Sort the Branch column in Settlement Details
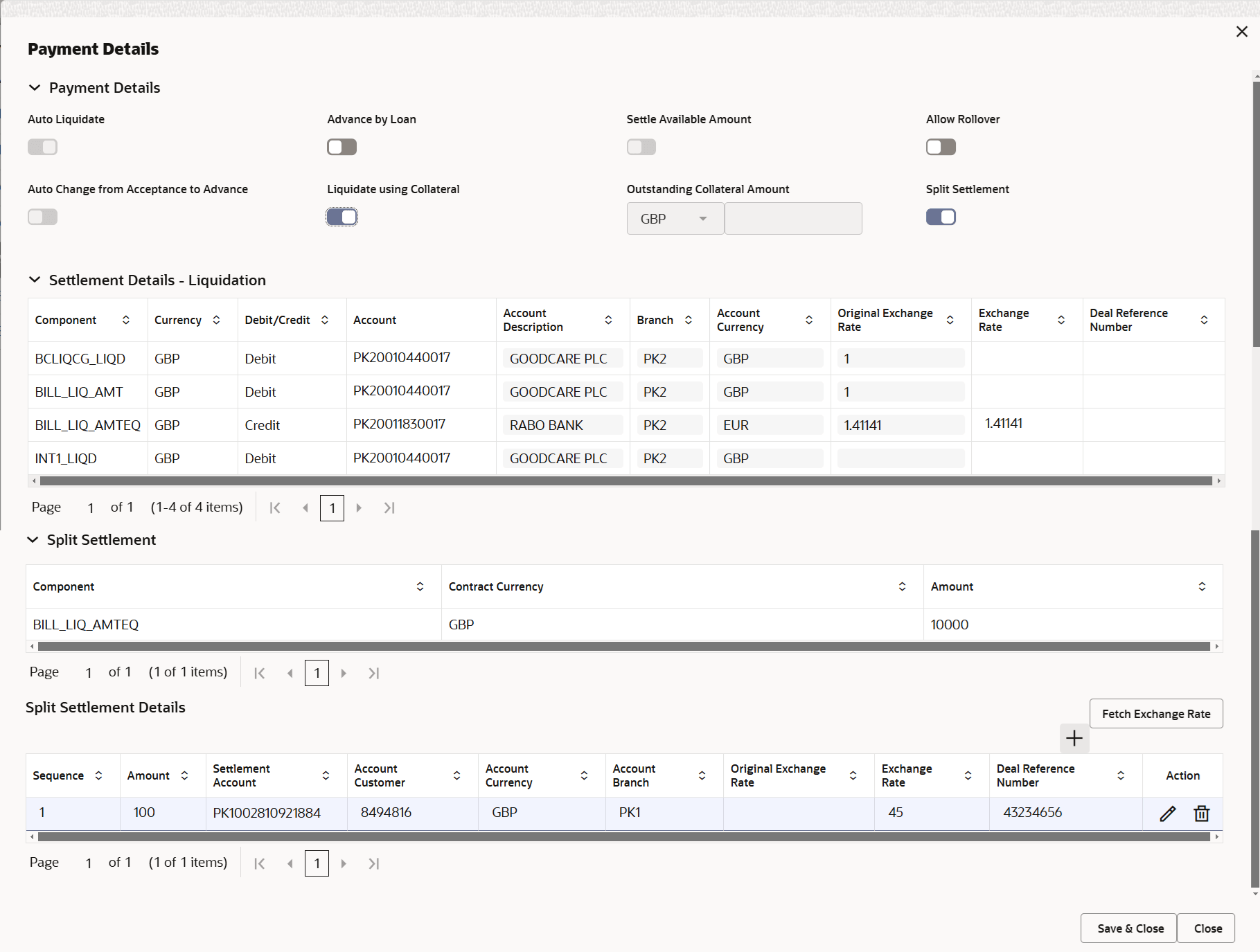 [689, 320]
